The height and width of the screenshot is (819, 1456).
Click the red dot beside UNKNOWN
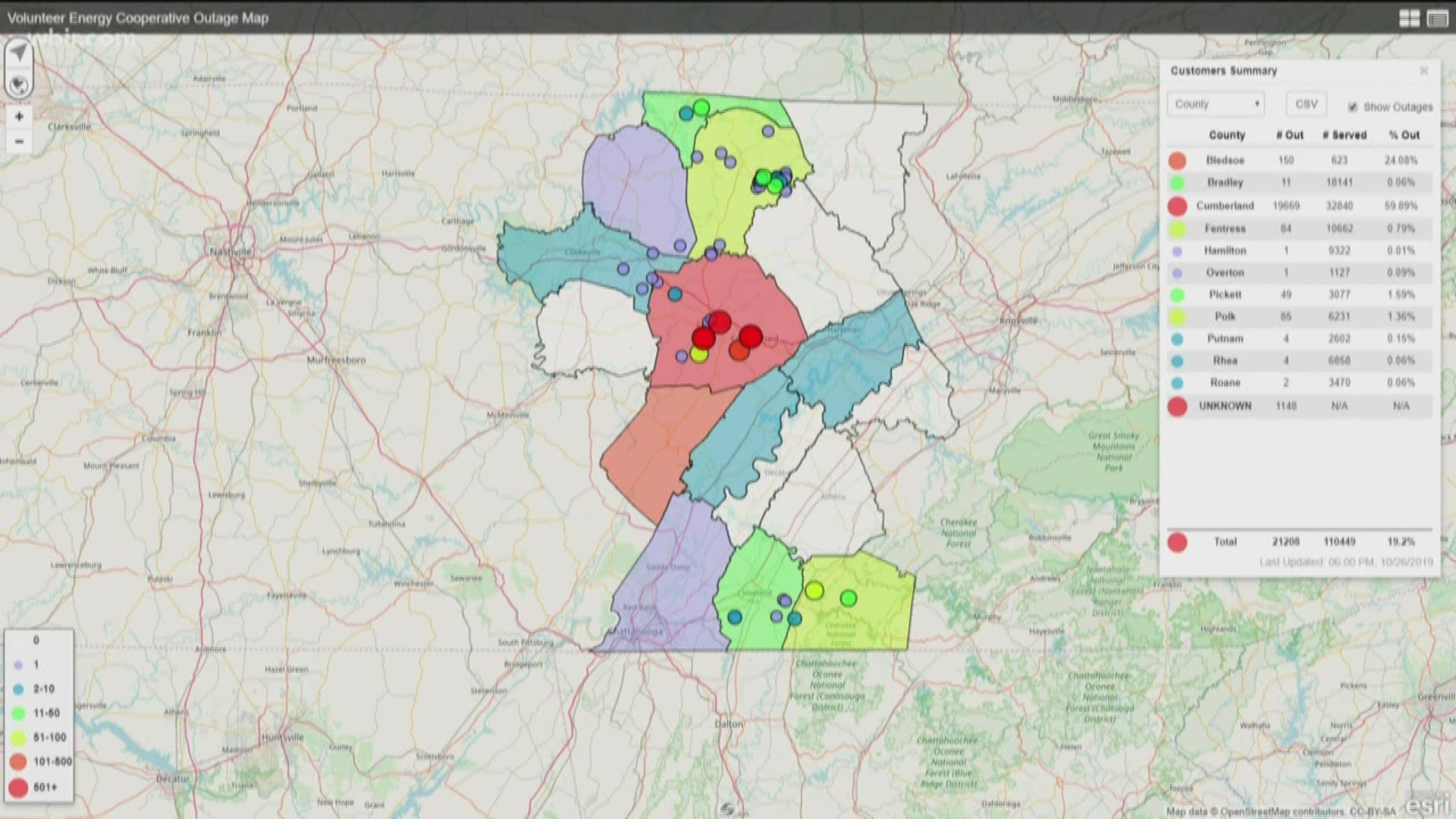1177,406
